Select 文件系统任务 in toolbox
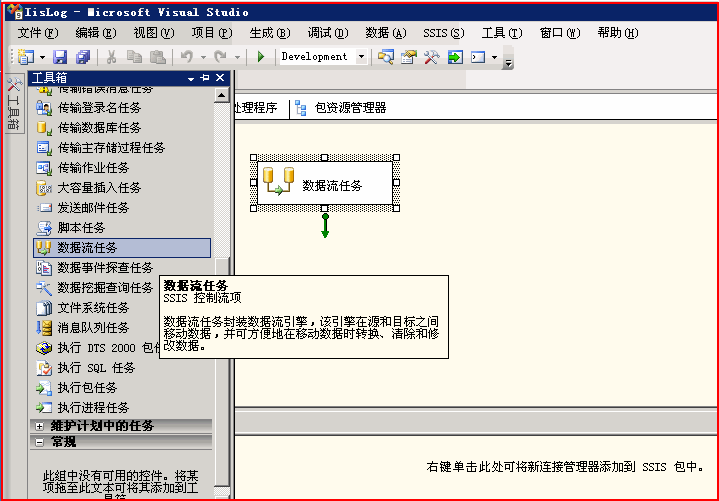This screenshot has height=501, width=719. click(x=96, y=308)
